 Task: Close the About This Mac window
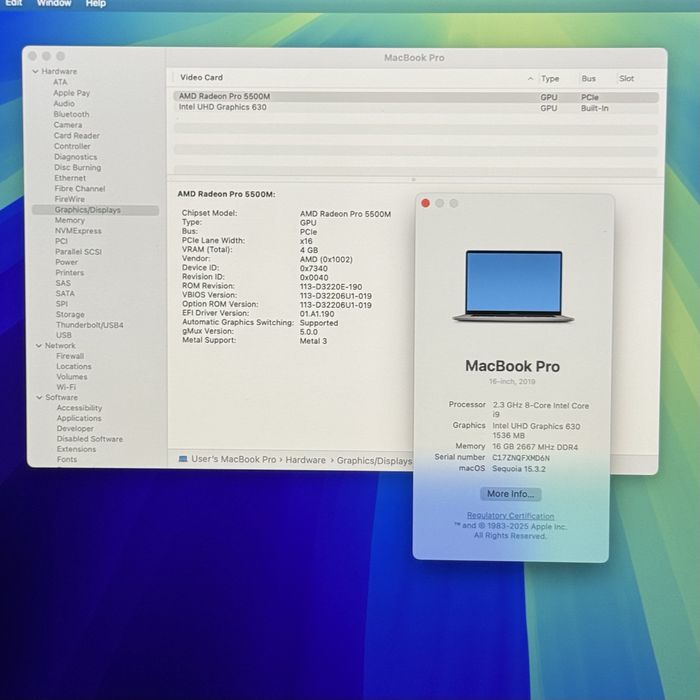point(425,203)
